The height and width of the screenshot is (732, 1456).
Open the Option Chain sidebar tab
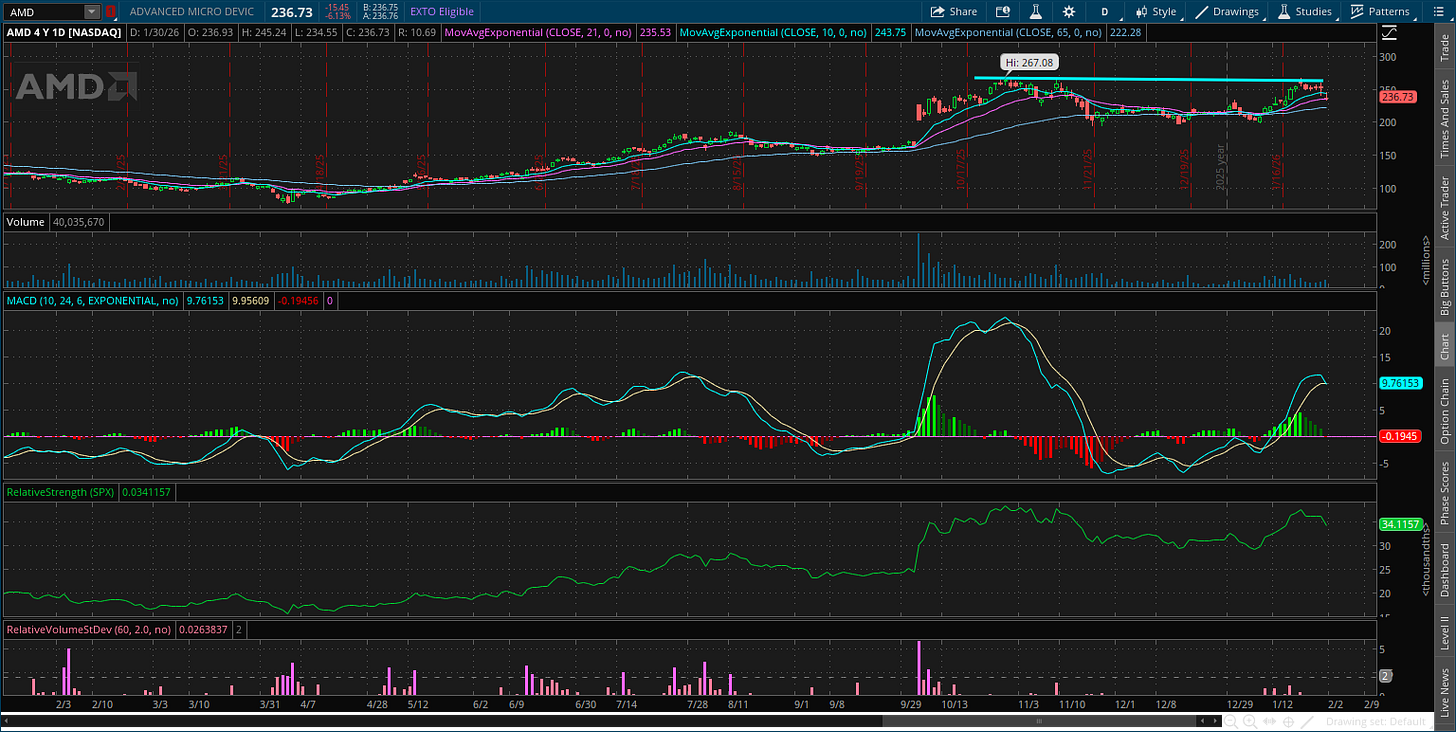(1444, 411)
